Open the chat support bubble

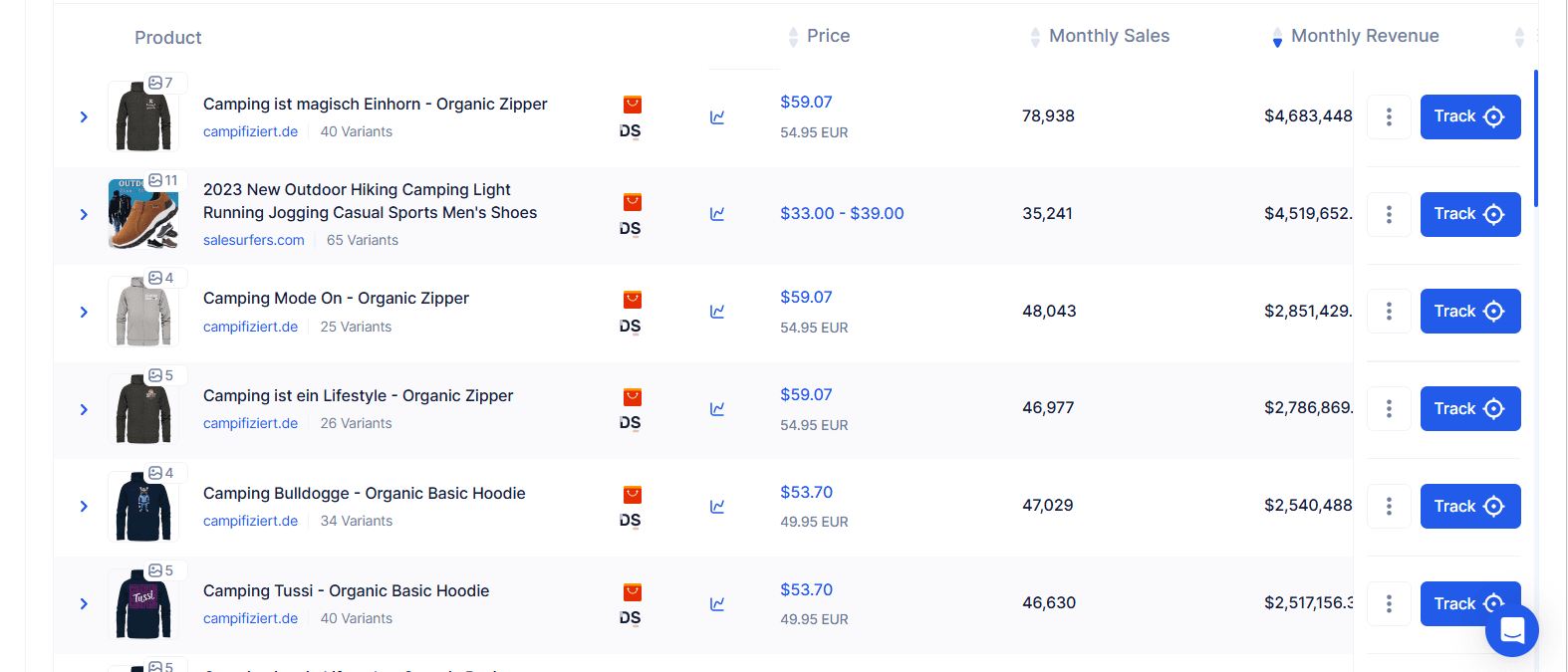(x=1512, y=630)
